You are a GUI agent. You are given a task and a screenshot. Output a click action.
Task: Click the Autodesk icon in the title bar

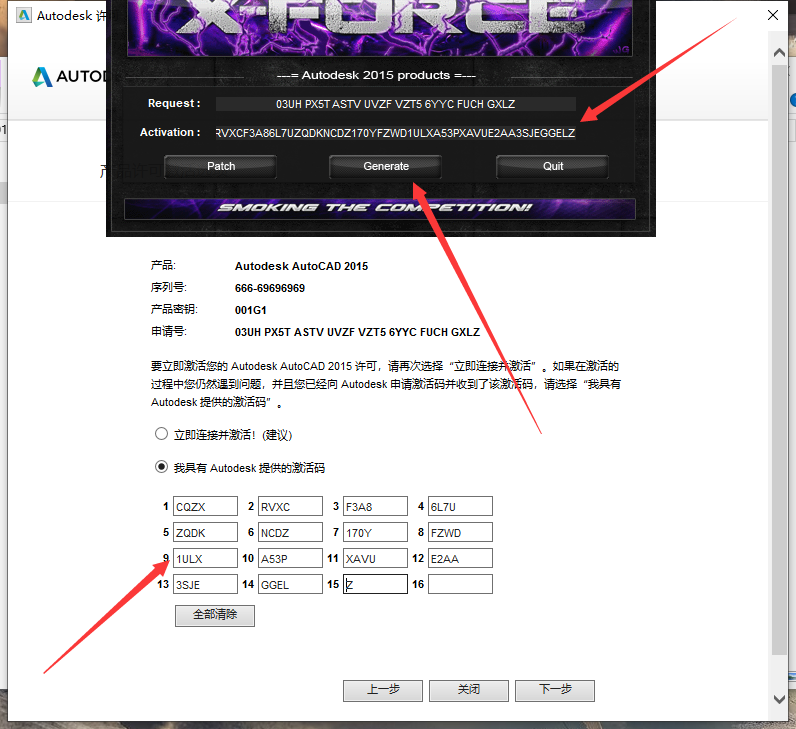click(x=24, y=15)
